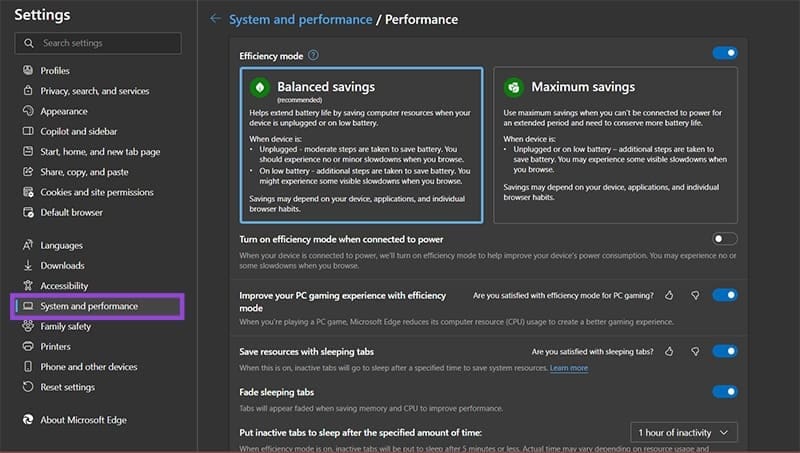Click thumbs down for PC gaming efficiency
This screenshot has height=453, width=800.
click(694, 296)
